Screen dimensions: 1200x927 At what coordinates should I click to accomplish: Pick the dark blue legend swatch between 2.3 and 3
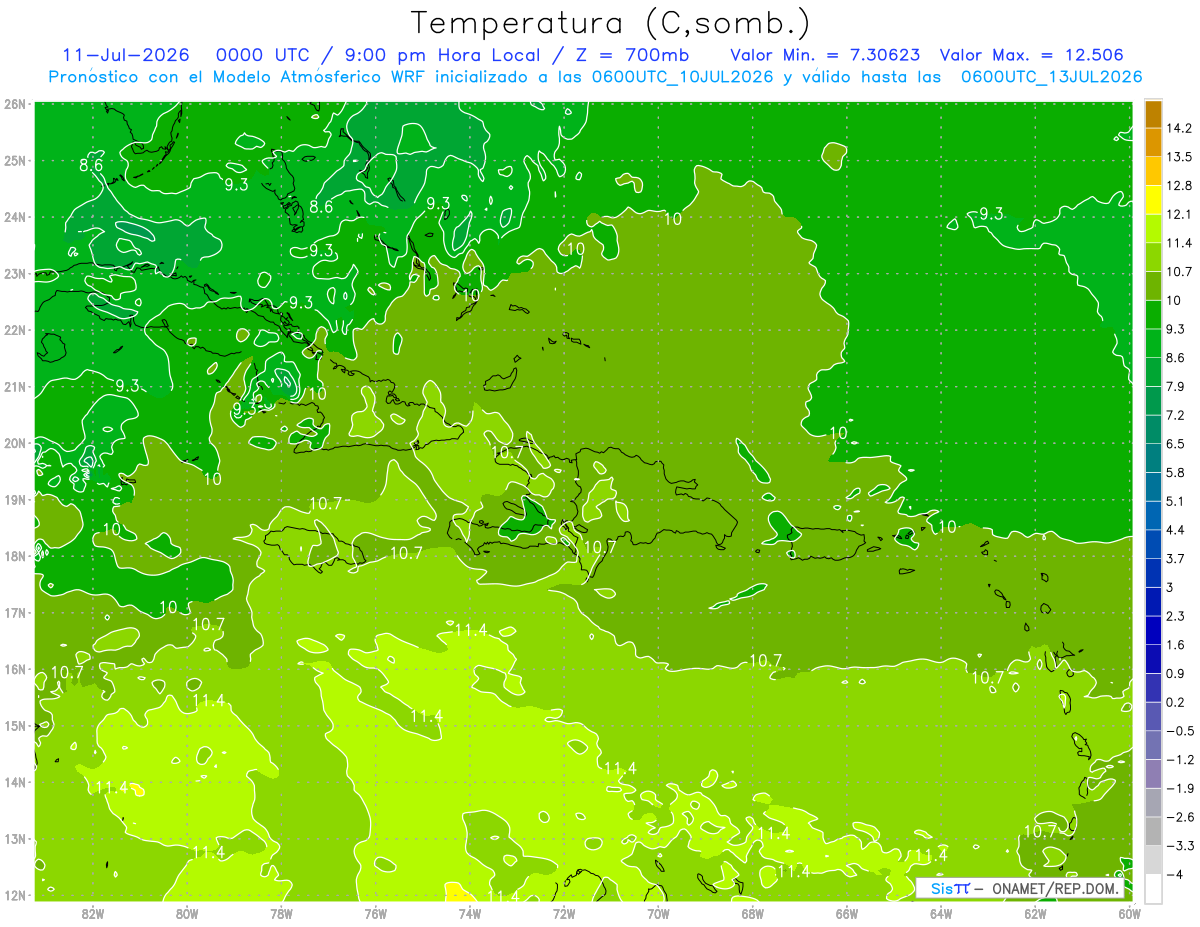click(1153, 601)
